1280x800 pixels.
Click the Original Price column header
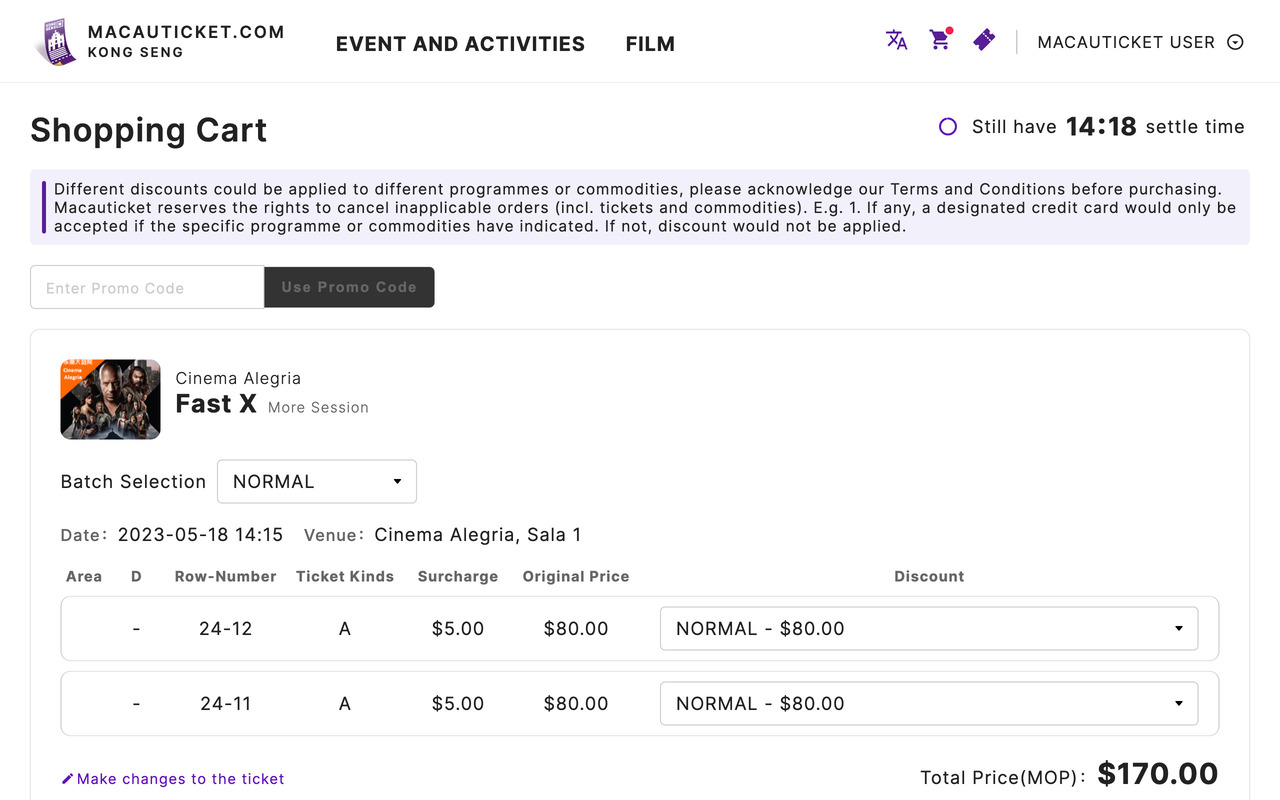coord(576,577)
